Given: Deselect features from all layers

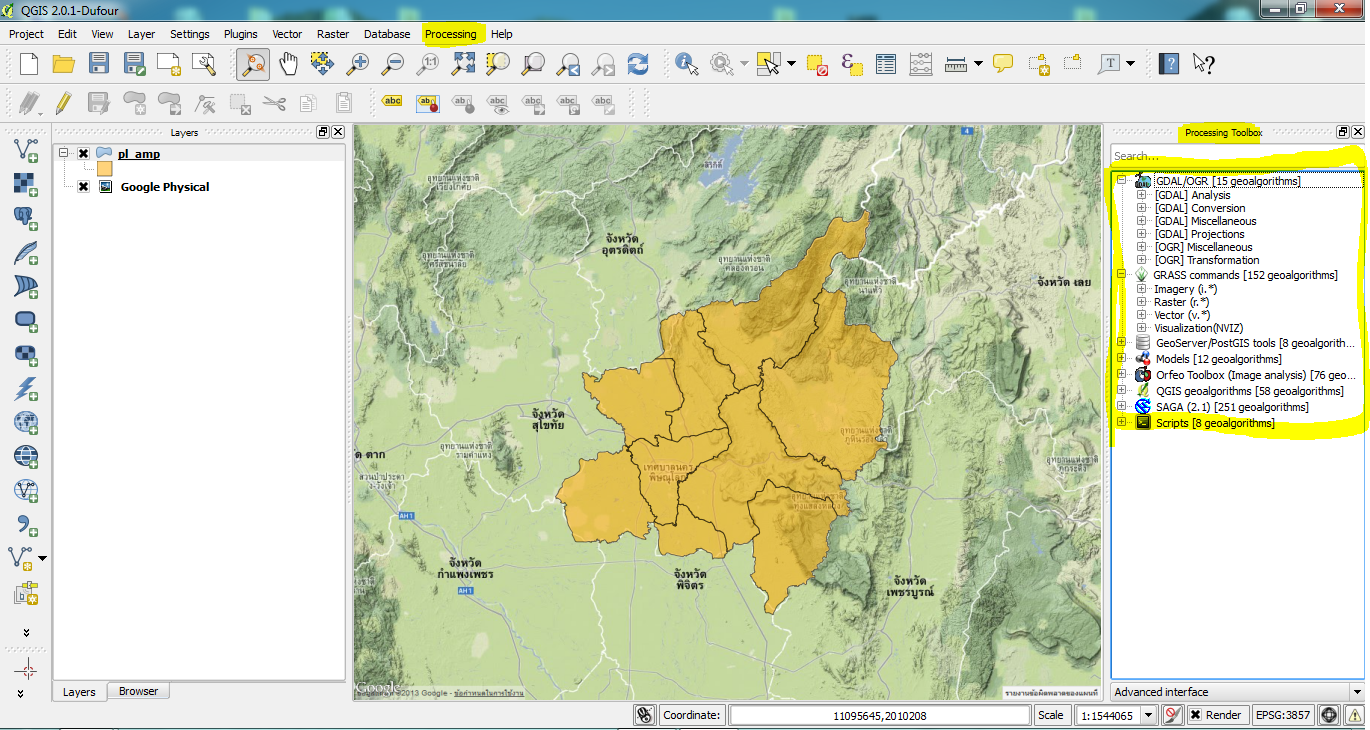Looking at the screenshot, I should [817, 64].
